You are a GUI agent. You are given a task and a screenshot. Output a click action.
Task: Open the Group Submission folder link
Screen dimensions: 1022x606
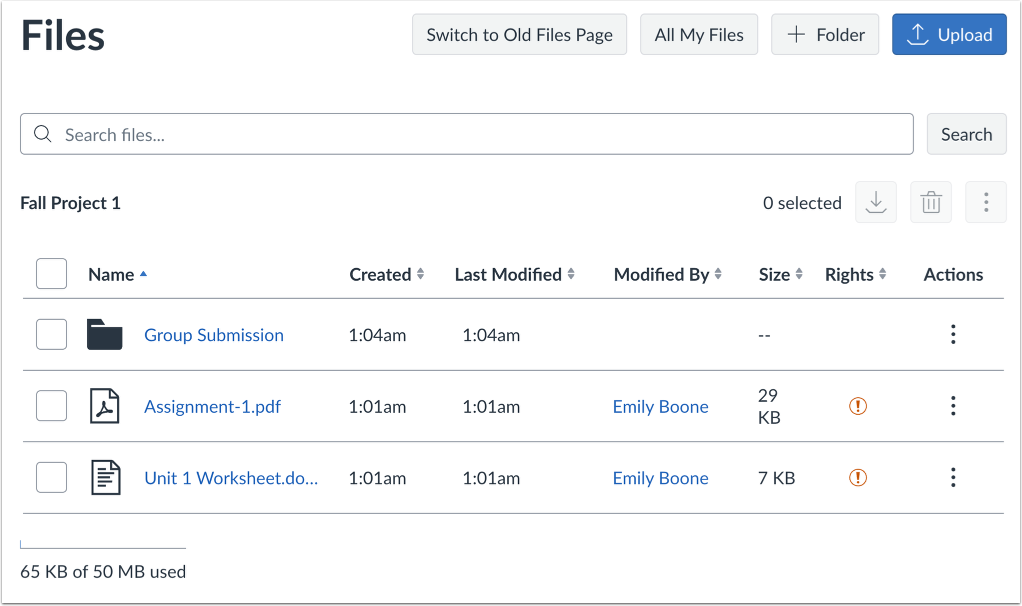tap(214, 335)
